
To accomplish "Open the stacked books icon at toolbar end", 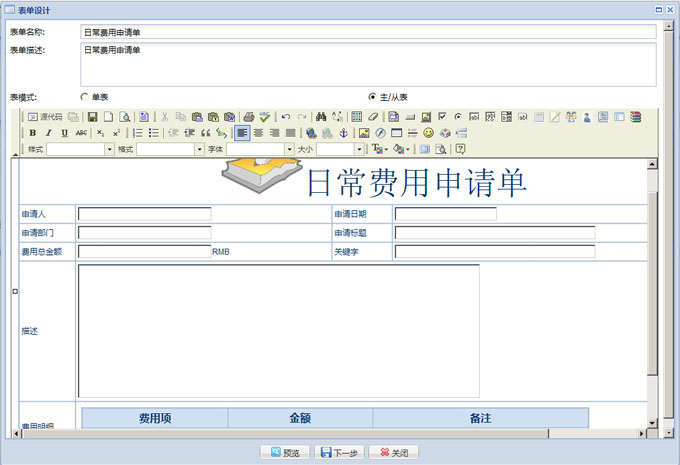I will click(x=635, y=117).
